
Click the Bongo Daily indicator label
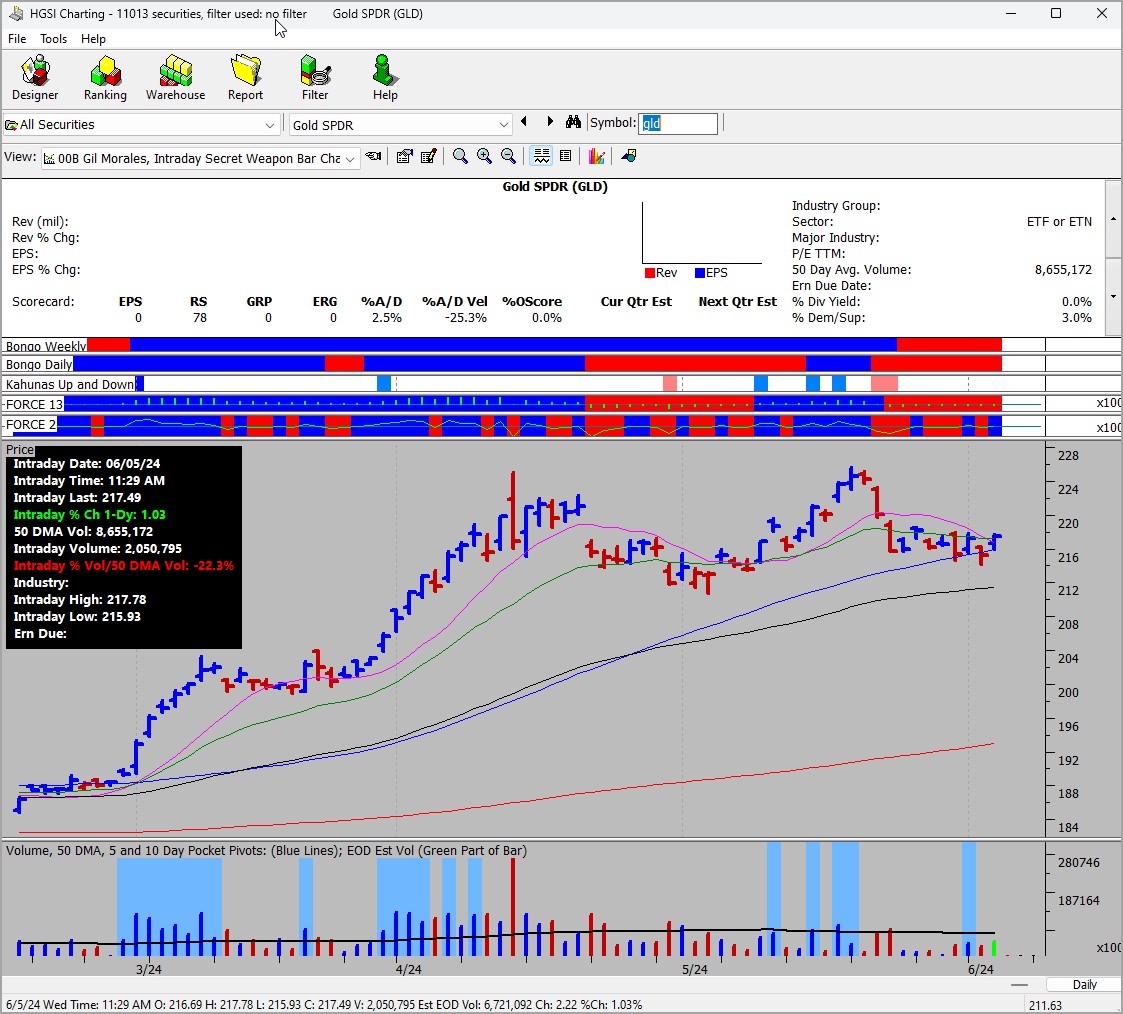(39, 364)
